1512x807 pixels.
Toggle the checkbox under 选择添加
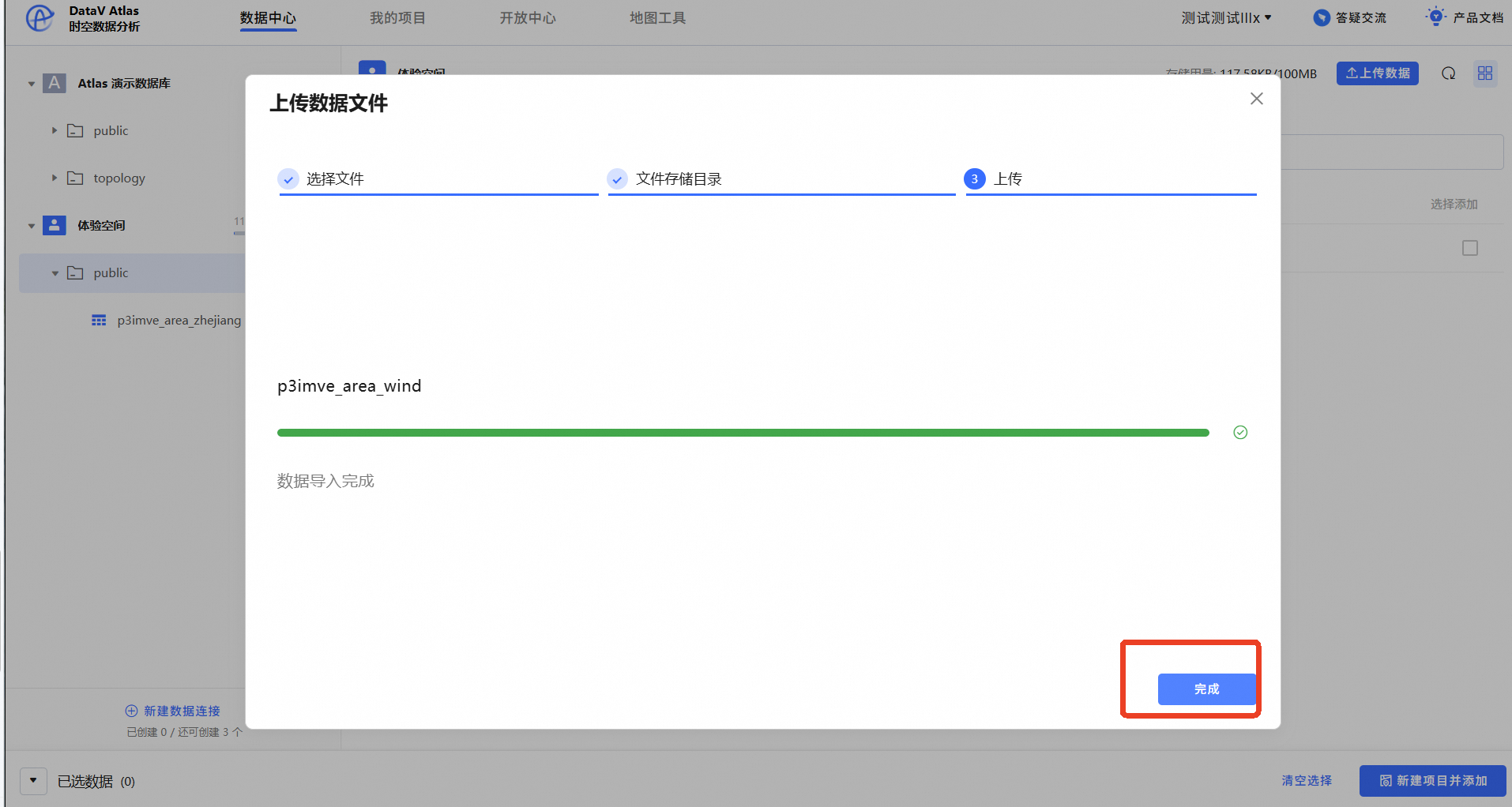pos(1469,248)
